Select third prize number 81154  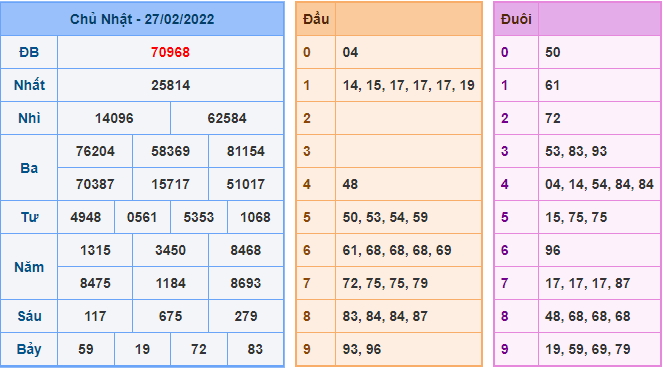246,151
